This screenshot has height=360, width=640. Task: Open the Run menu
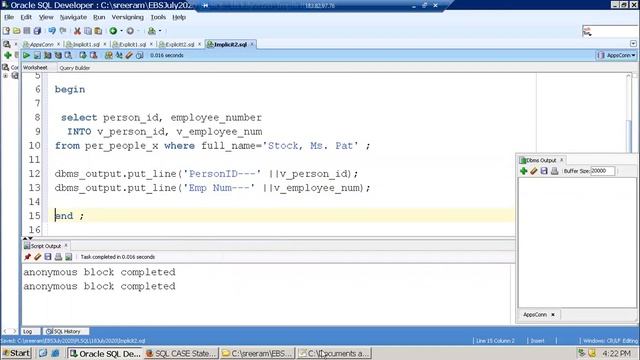point(99,17)
